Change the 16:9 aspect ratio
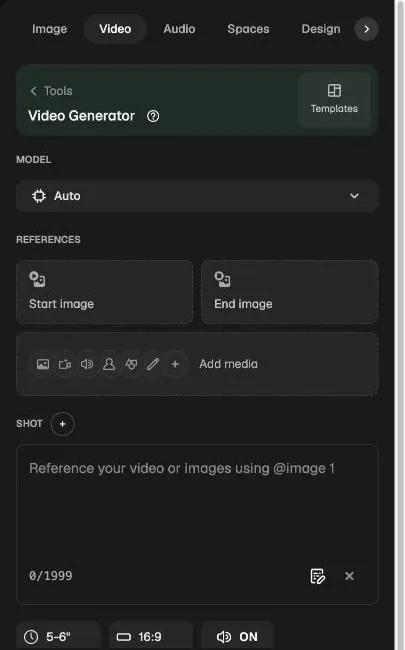The height and width of the screenshot is (650, 405). (x=151, y=636)
